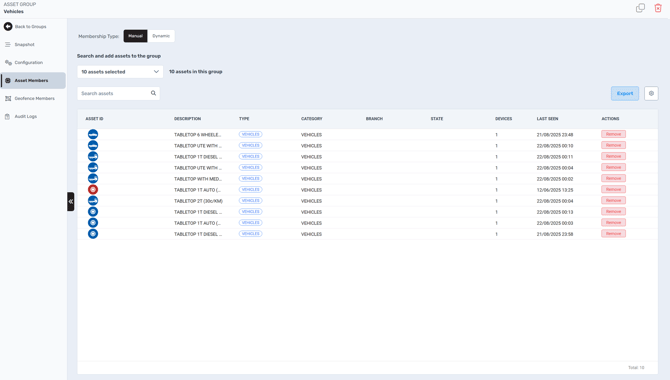Remove the asset last seen 21/08/2025 23:58
670x380 pixels.
coord(613,234)
